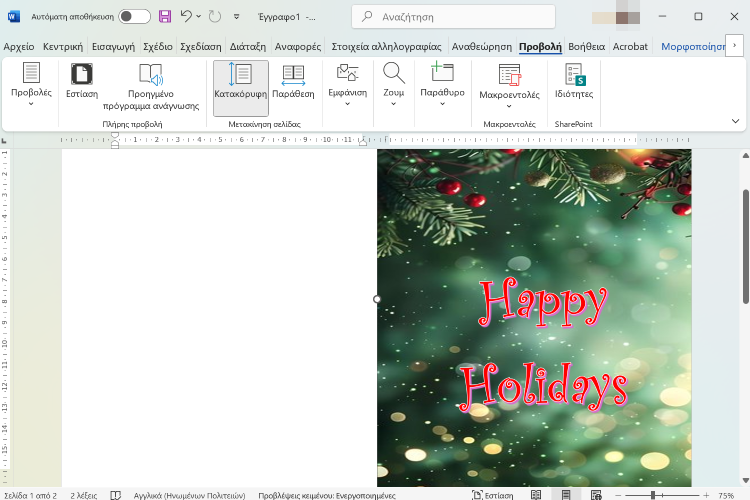This screenshot has width=750, height=500.
Task: Open the Μακροεντολές macros dropdown
Action: click(x=509, y=86)
